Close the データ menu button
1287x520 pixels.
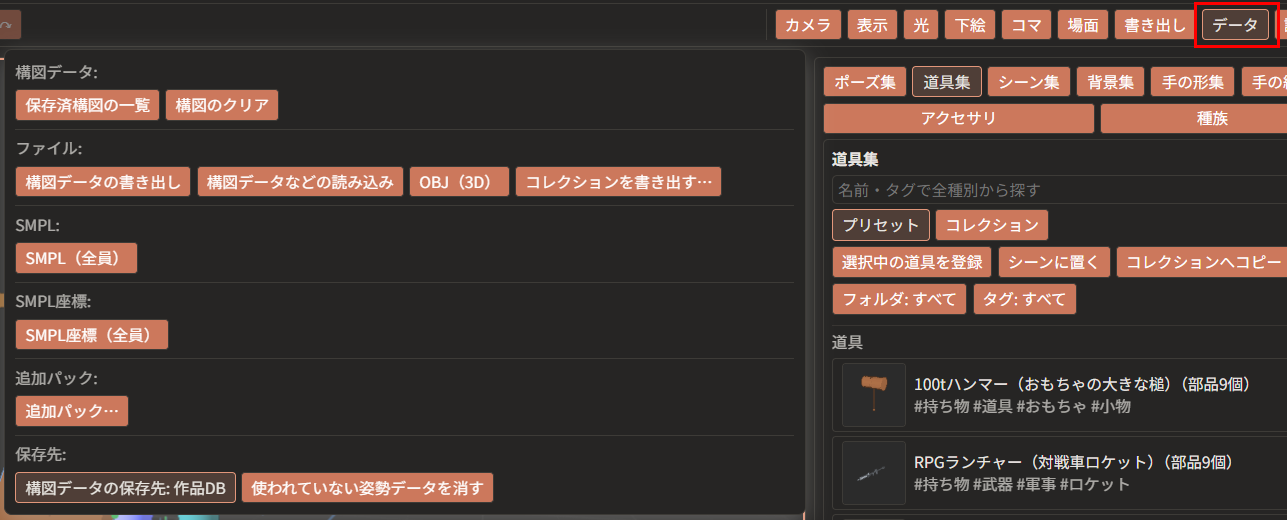click(1235, 25)
